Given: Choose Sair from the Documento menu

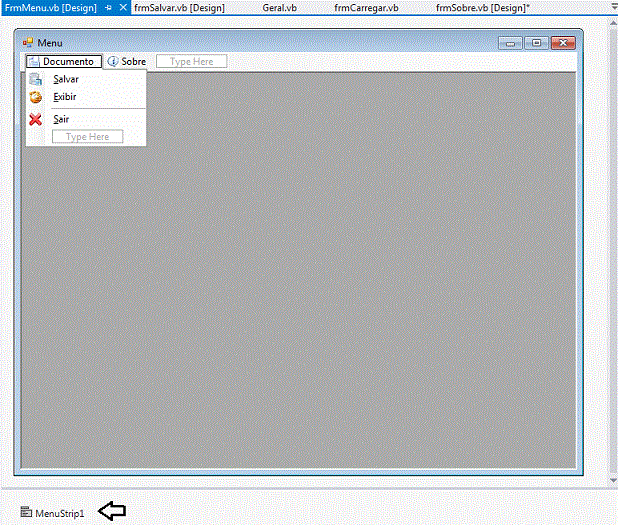Looking at the screenshot, I should point(86,119).
